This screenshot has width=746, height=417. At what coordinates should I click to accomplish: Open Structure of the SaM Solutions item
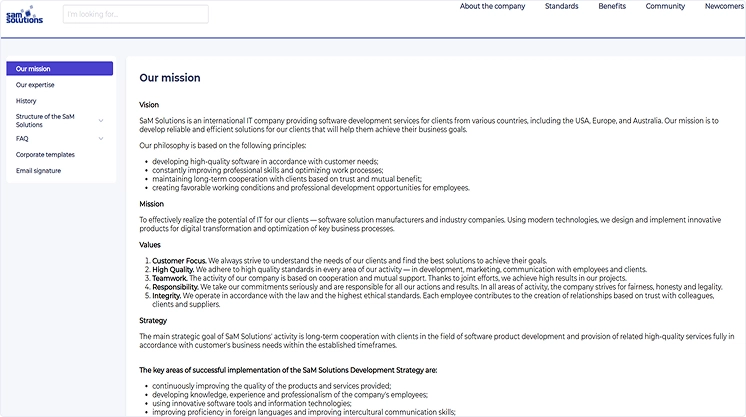click(45, 120)
